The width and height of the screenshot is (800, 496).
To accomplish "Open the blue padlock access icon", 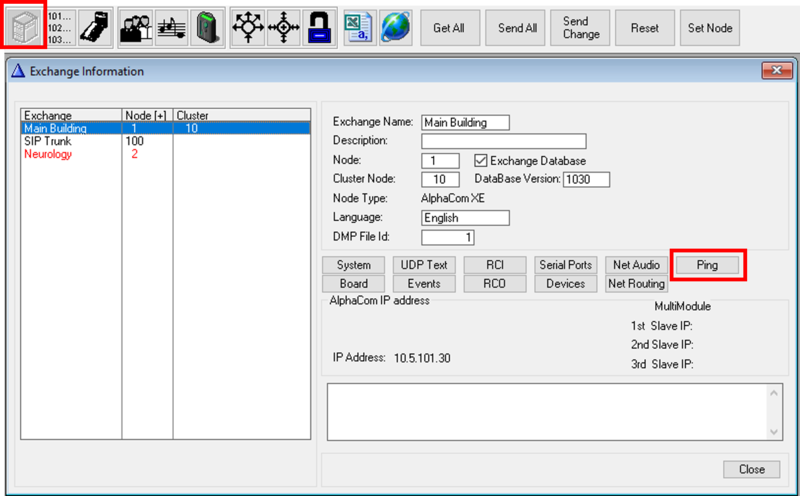I will click(x=319, y=28).
